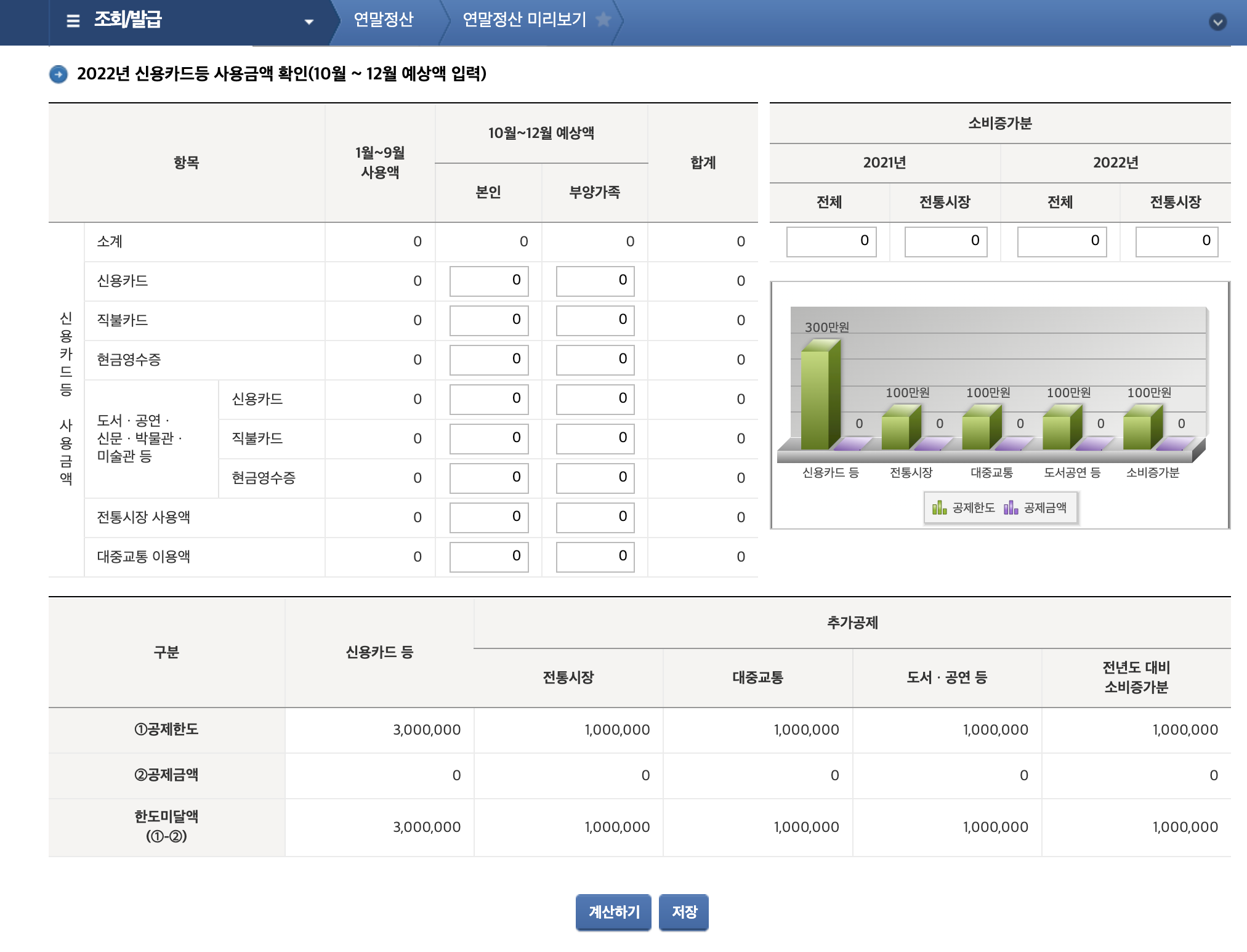Expand the chevron icon at top right

[x=1217, y=23]
